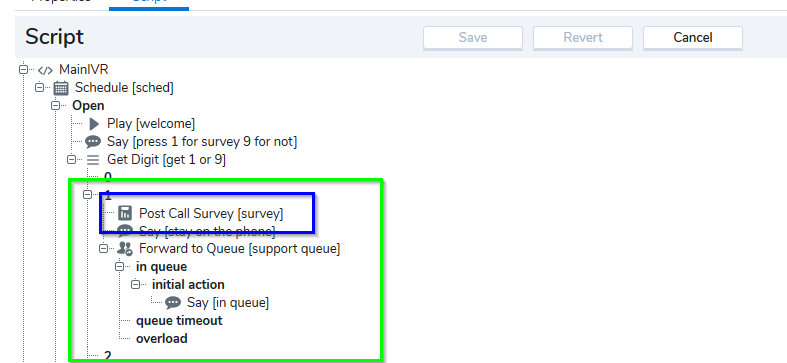
Task: Click the Forward to Queue people icon
Action: point(125,249)
